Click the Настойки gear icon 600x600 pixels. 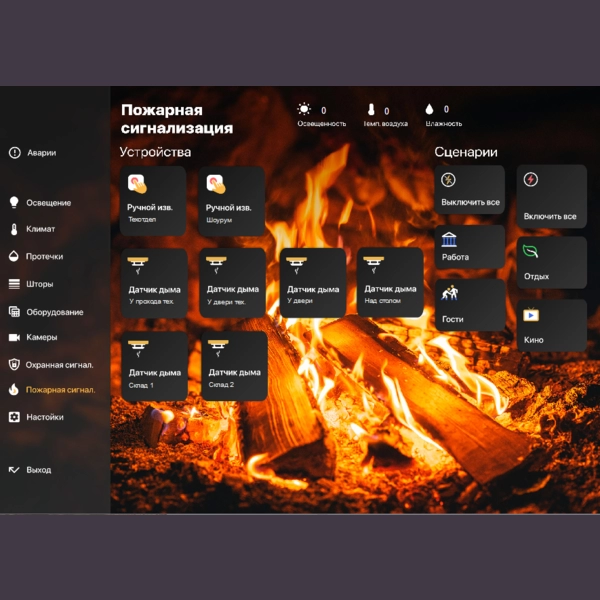pyautogui.click(x=14, y=417)
